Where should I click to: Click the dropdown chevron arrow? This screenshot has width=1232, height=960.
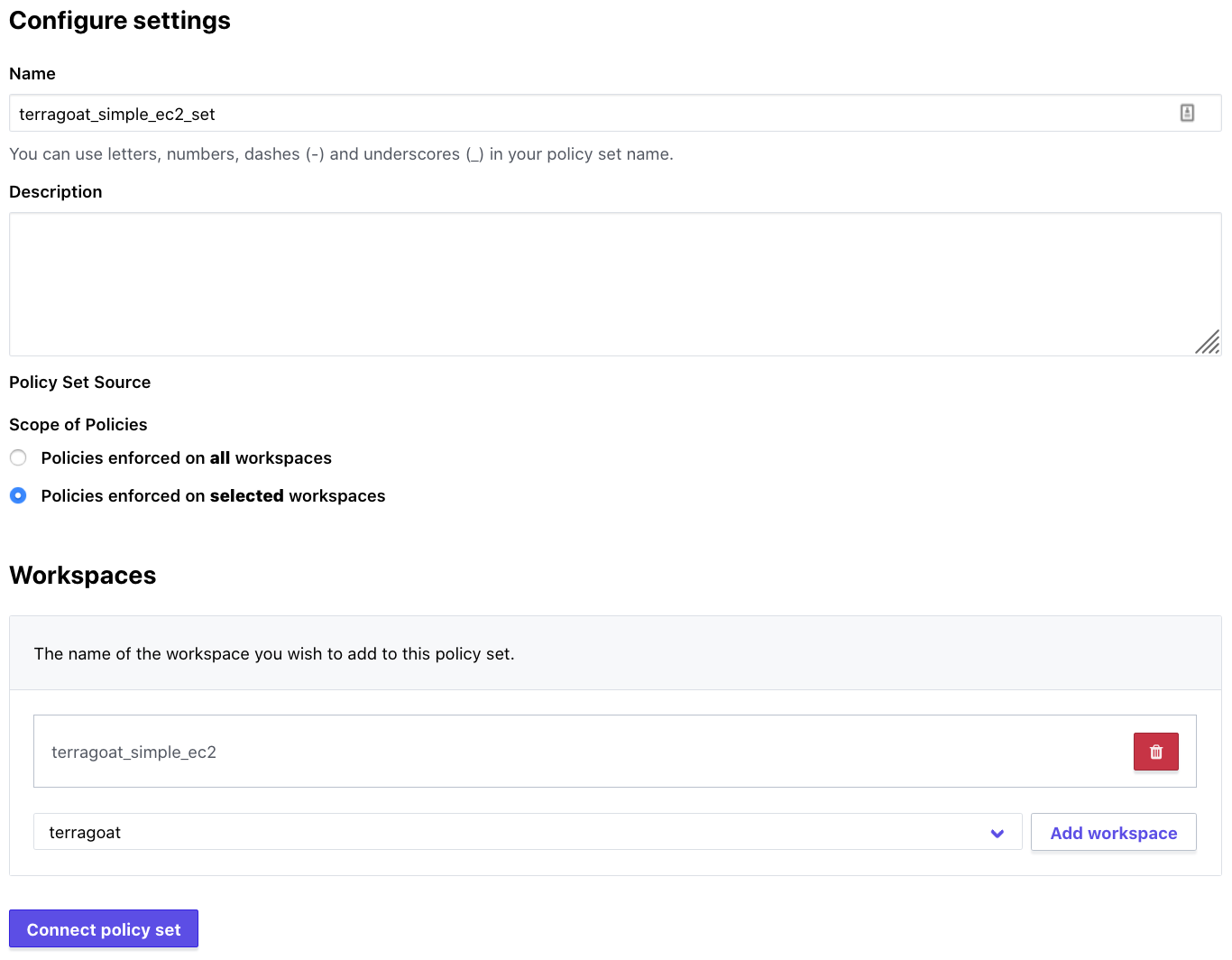pos(997,833)
